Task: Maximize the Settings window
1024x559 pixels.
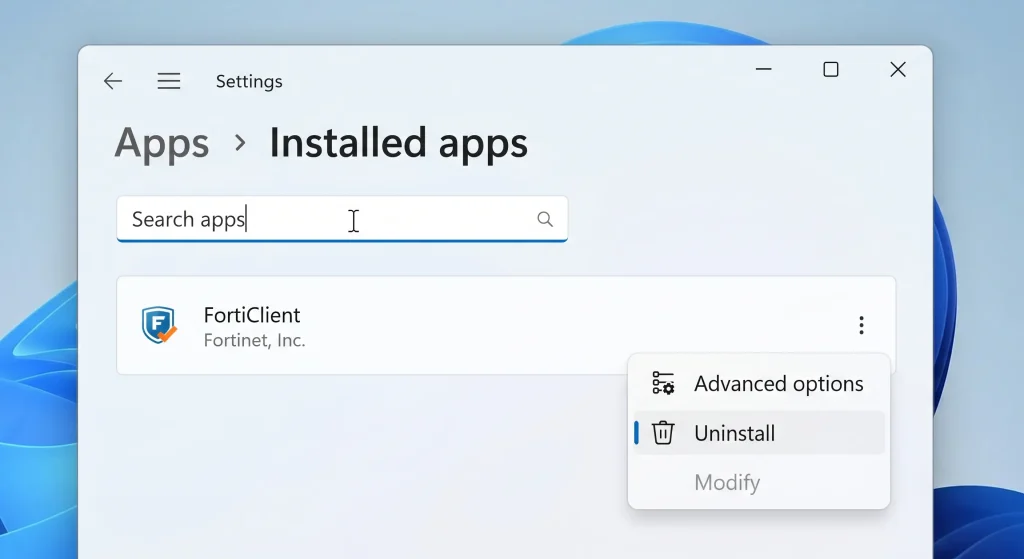Action: click(831, 69)
